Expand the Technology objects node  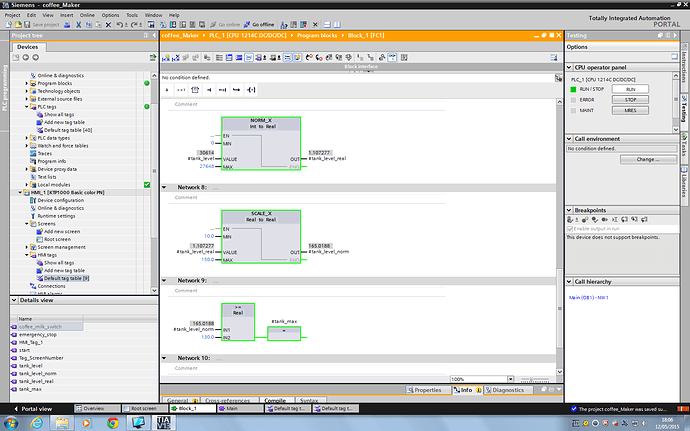pos(26,91)
